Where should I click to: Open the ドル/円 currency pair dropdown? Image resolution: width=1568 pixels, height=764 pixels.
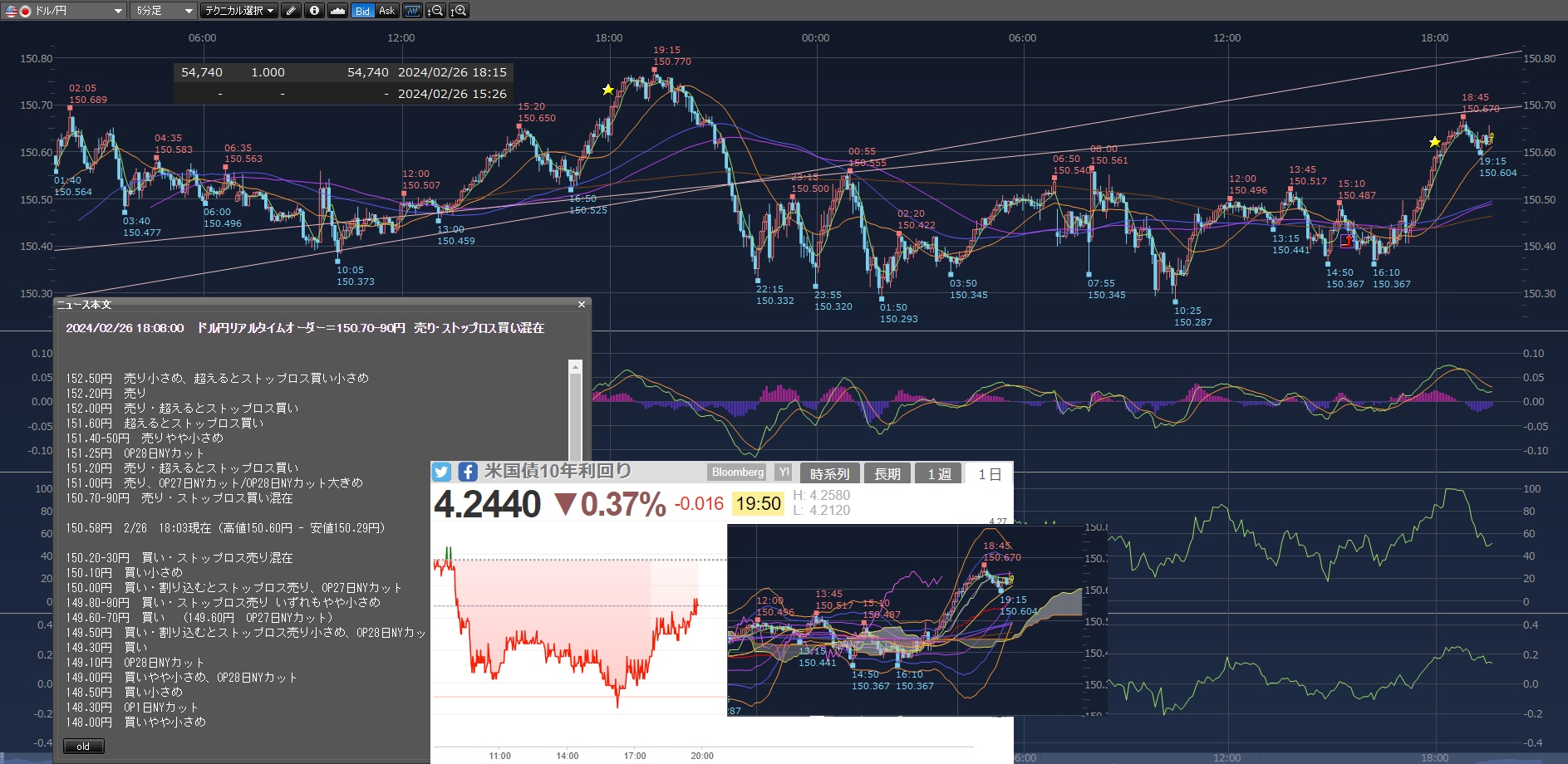click(x=65, y=11)
